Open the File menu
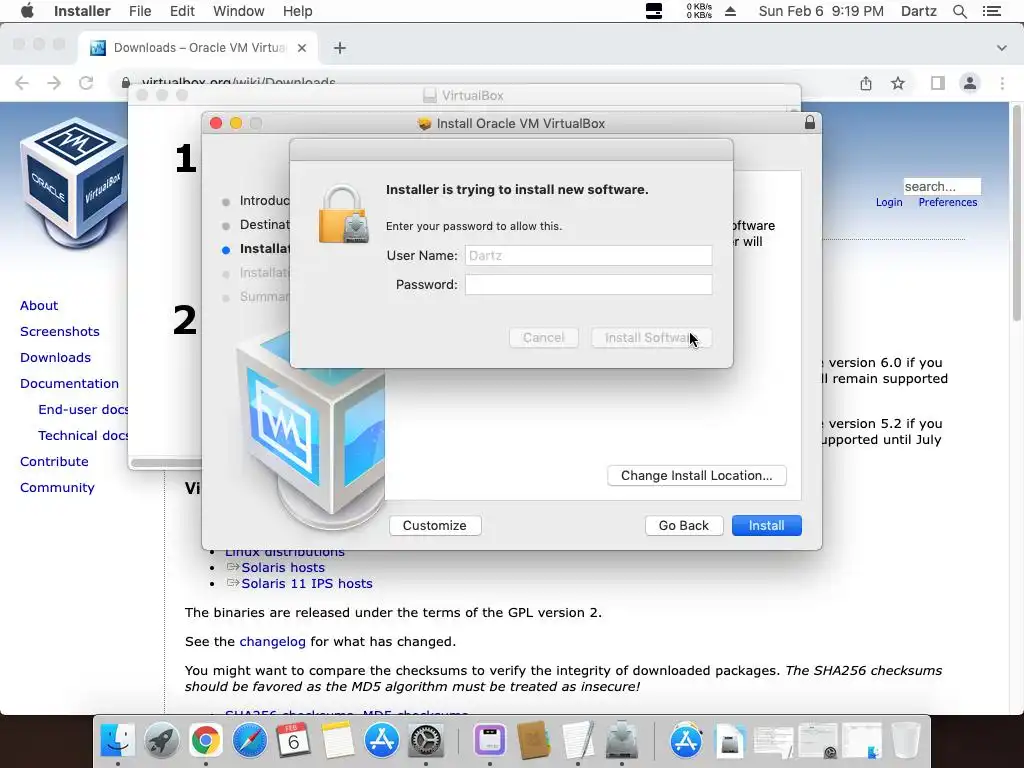 pos(140,11)
